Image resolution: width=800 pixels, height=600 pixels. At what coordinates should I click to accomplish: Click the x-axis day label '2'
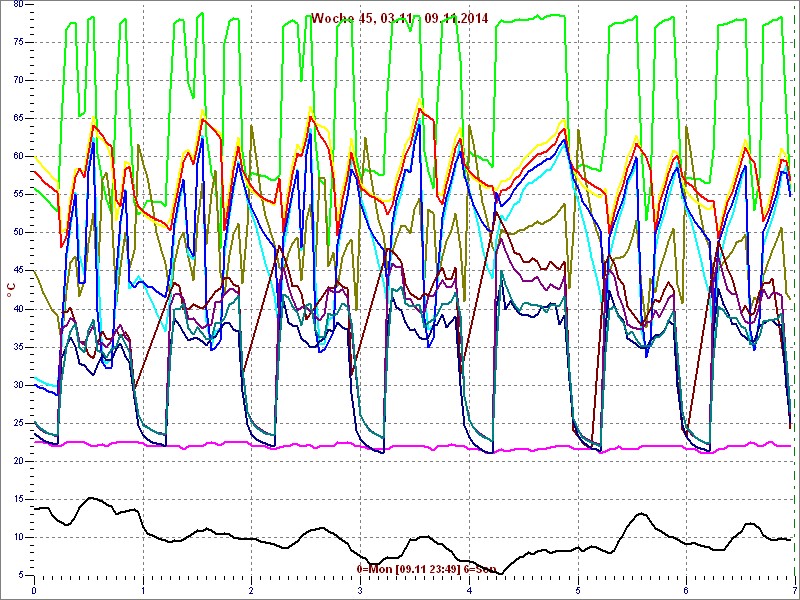(252, 591)
